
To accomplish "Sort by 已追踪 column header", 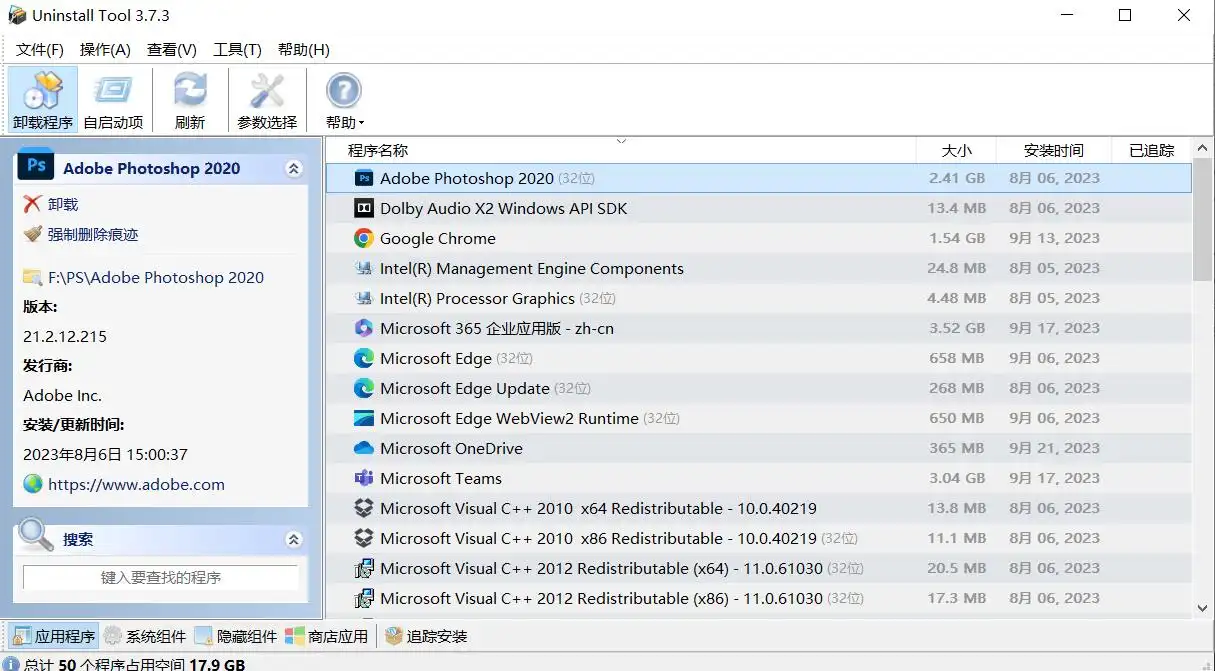I will 1151,150.
